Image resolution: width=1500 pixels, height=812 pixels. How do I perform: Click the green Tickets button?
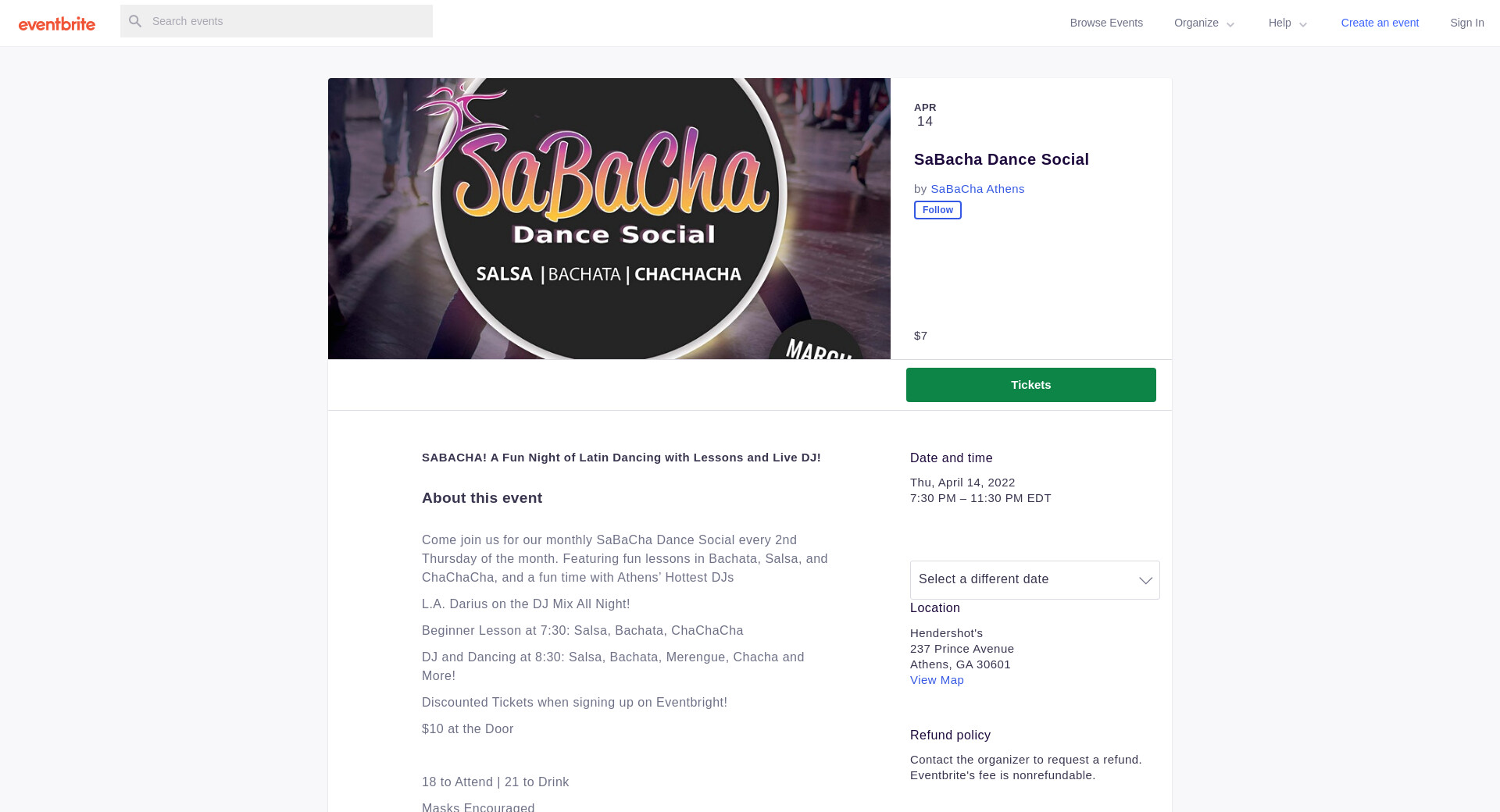coord(1030,385)
